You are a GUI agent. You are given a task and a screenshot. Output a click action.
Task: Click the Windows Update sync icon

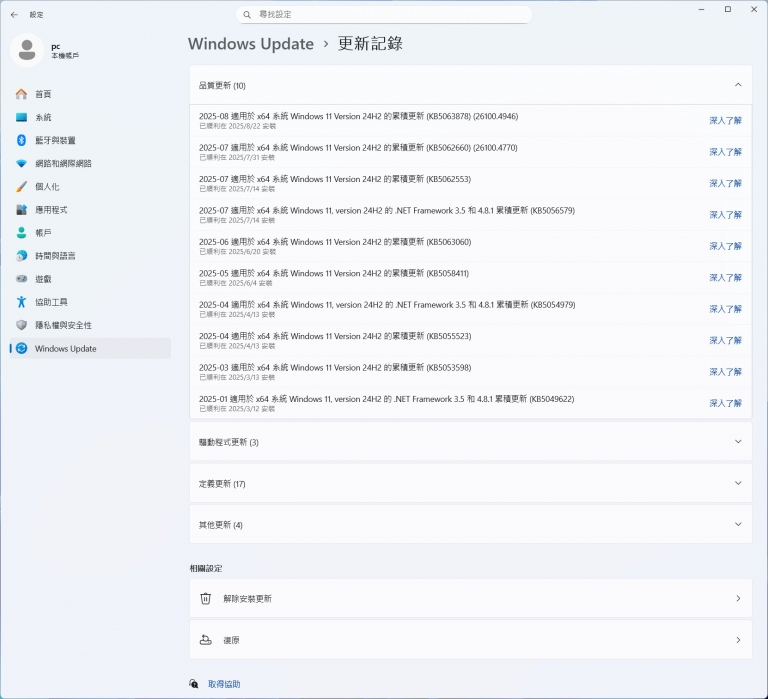coord(21,348)
